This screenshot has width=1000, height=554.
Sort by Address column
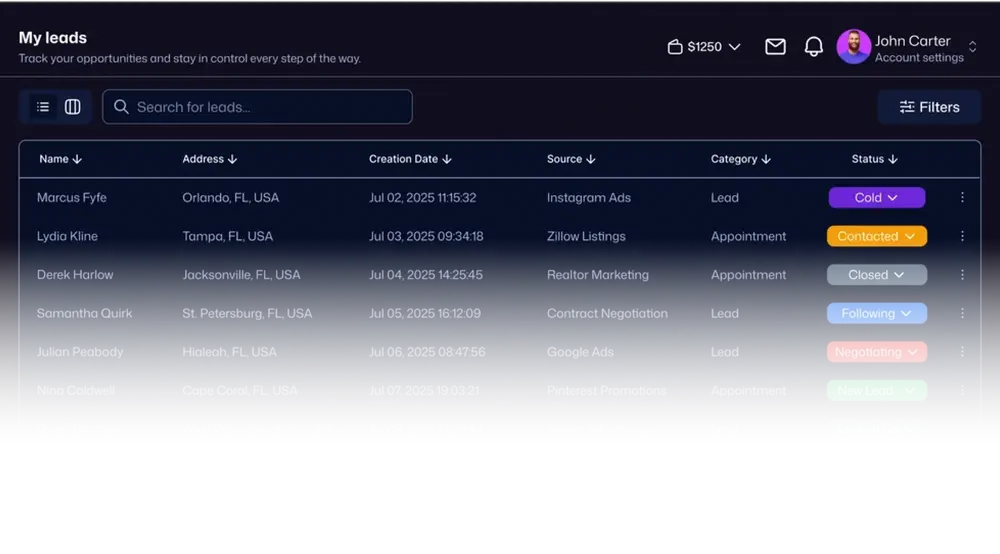click(x=210, y=159)
